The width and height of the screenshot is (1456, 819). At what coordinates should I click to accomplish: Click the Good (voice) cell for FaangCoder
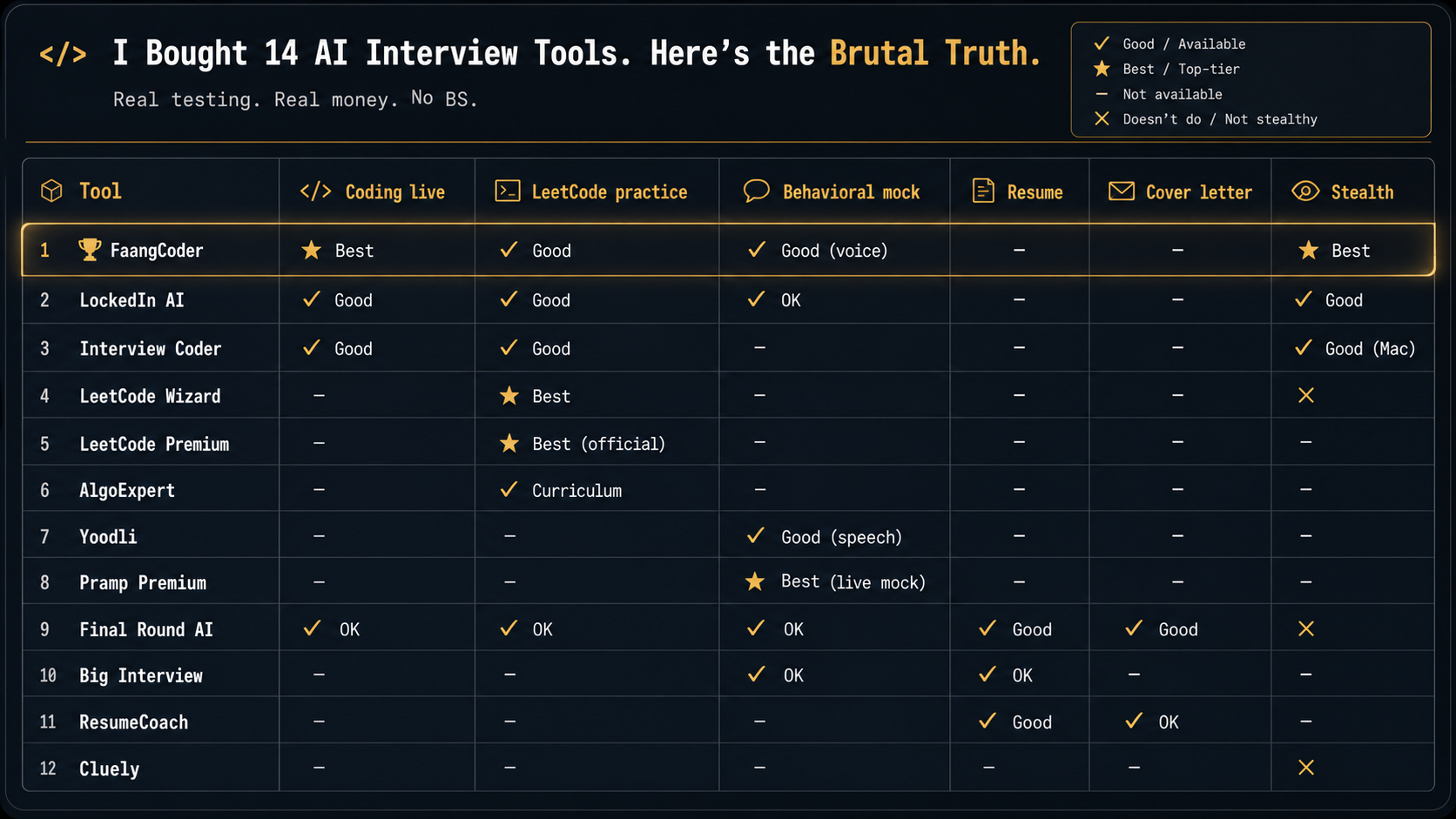coord(834,251)
